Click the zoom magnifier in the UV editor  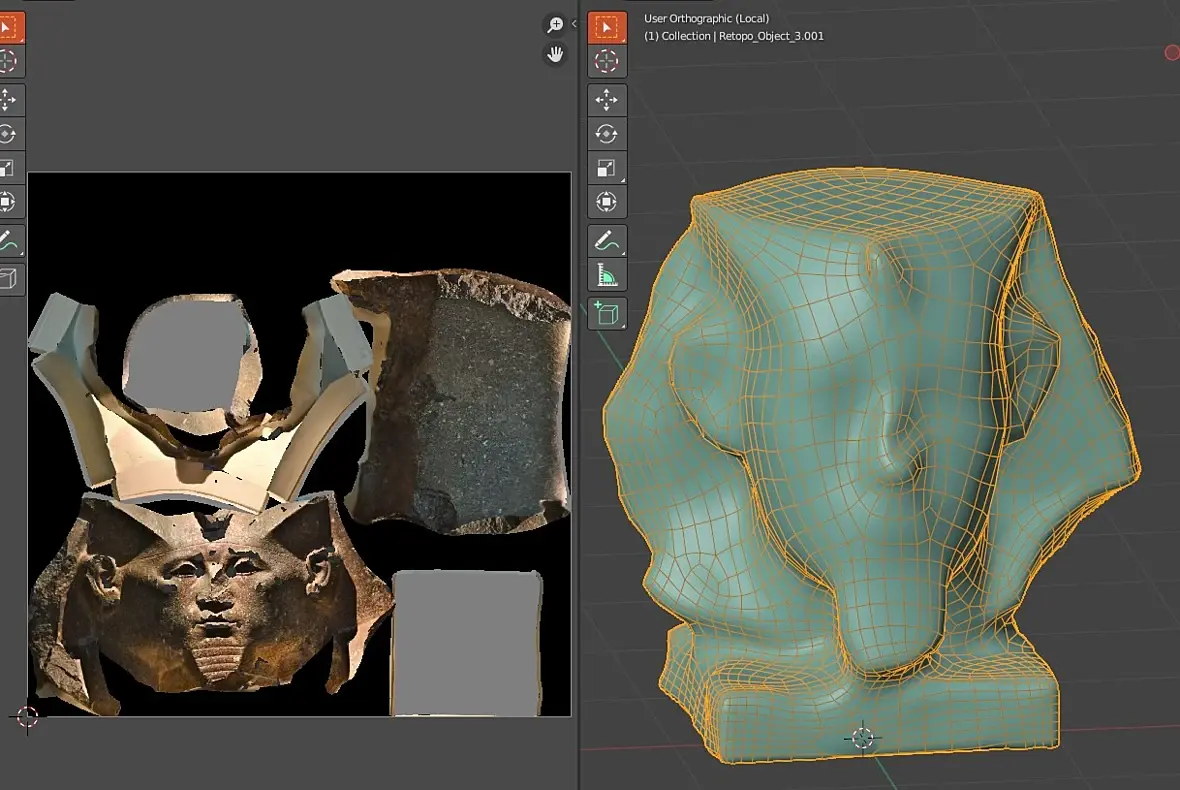[x=555, y=25]
